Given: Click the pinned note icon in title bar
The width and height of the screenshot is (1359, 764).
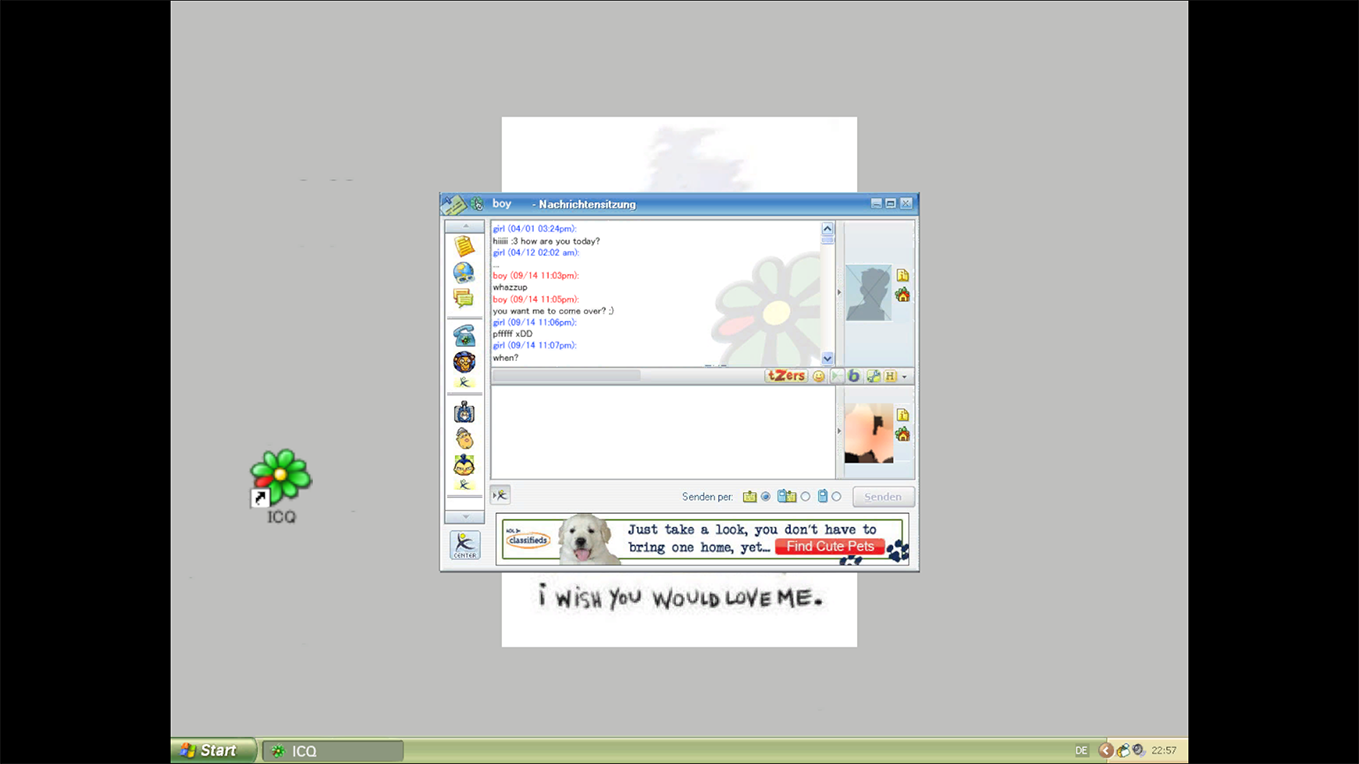Looking at the screenshot, I should (x=454, y=204).
